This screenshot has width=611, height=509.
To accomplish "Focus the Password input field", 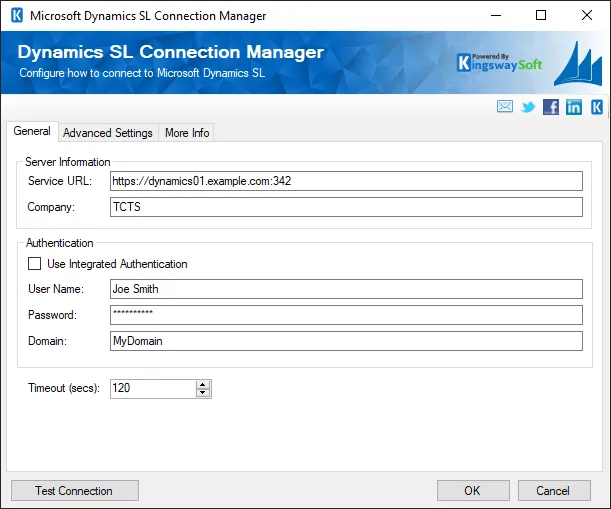I will pyautogui.click(x=345, y=315).
